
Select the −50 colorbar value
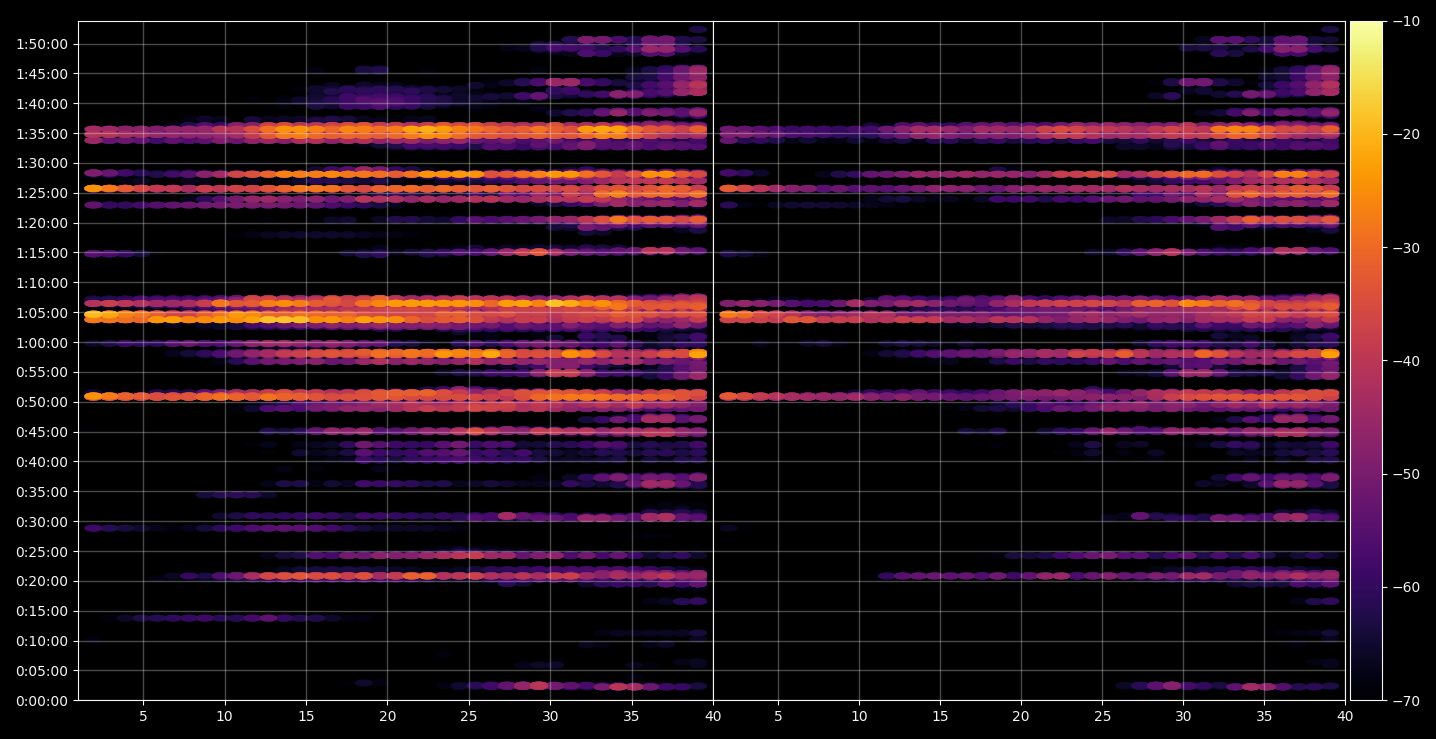point(1406,474)
